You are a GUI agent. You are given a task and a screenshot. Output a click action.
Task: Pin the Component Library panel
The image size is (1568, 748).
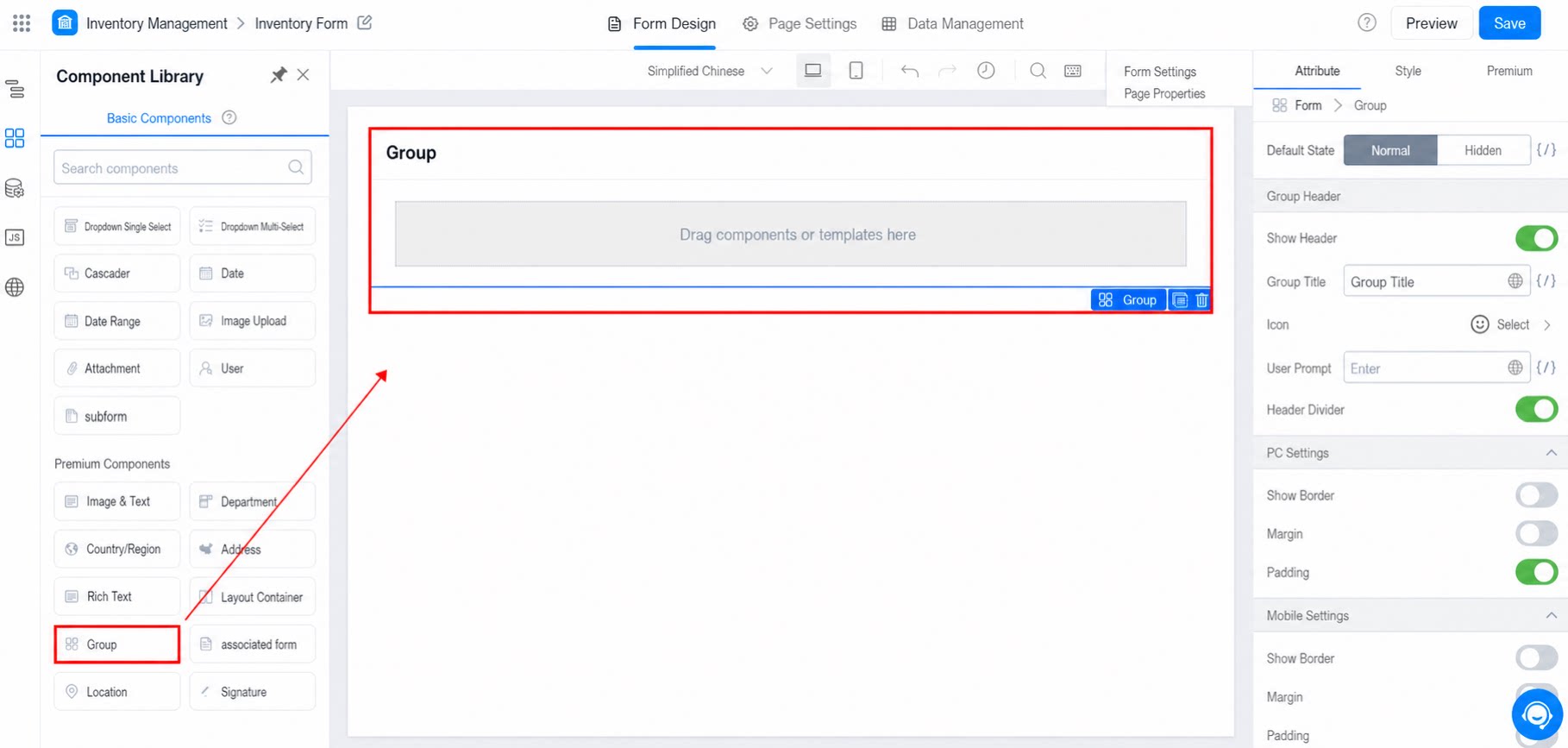pyautogui.click(x=278, y=75)
